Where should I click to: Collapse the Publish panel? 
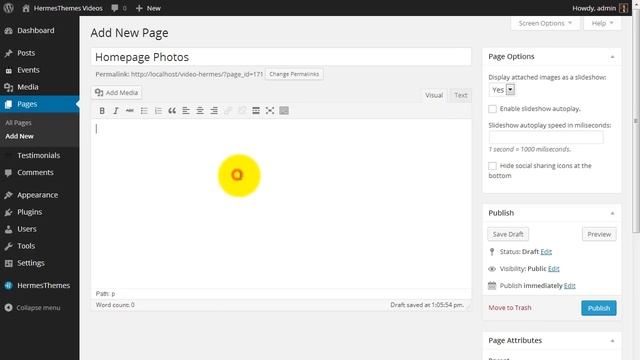[612, 213]
